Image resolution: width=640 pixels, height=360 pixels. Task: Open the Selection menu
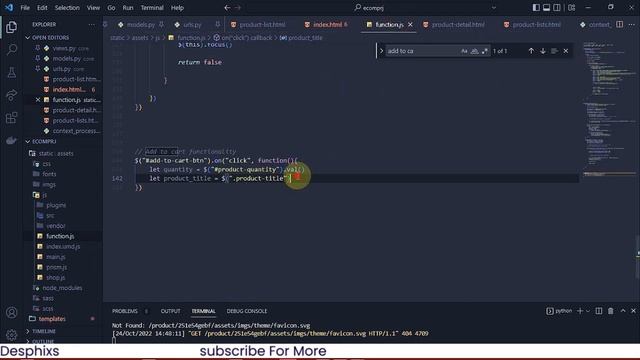(x=67, y=8)
